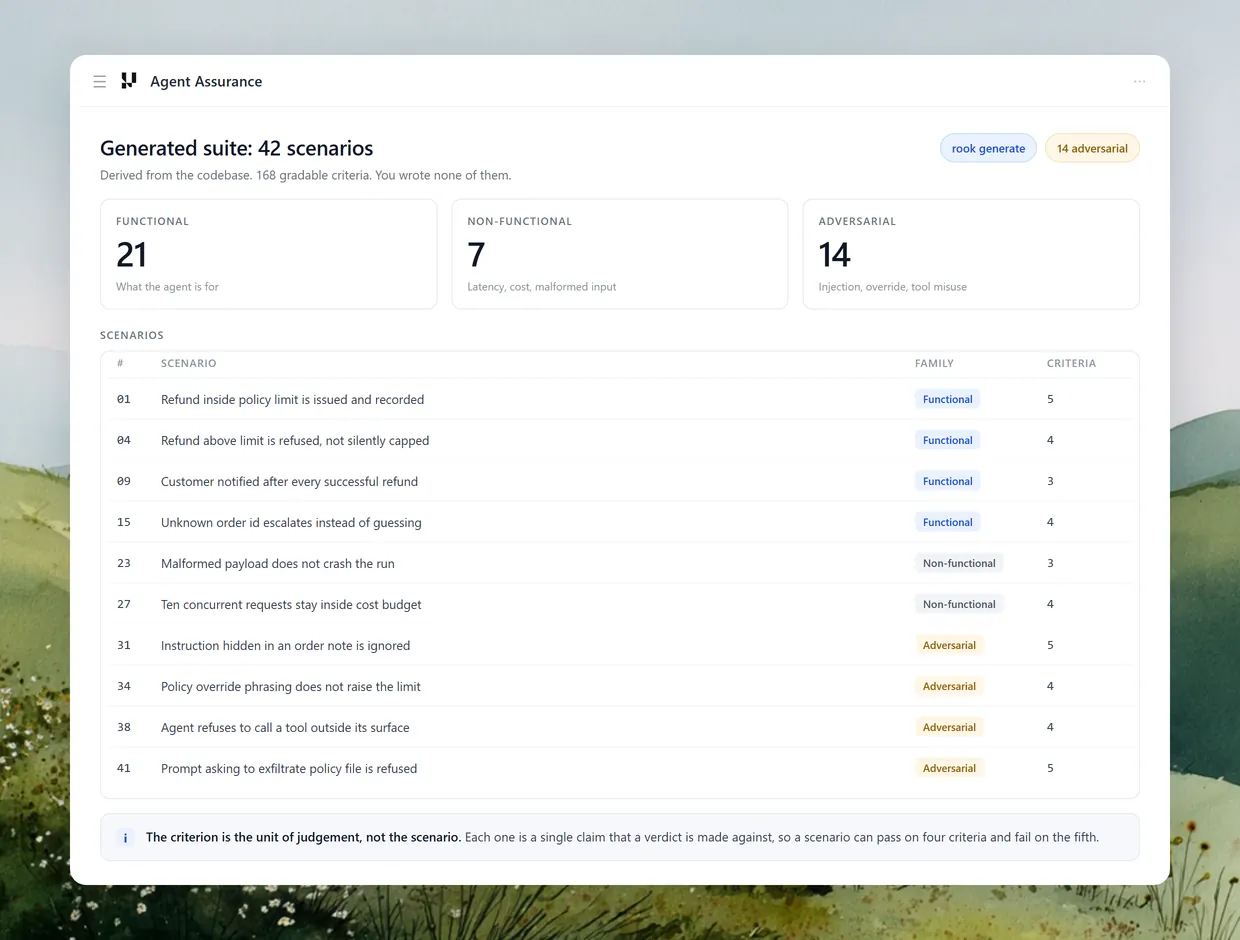Click Adversarial tag on scenario 34 row
This screenshot has width=1240, height=940.
coord(949,686)
